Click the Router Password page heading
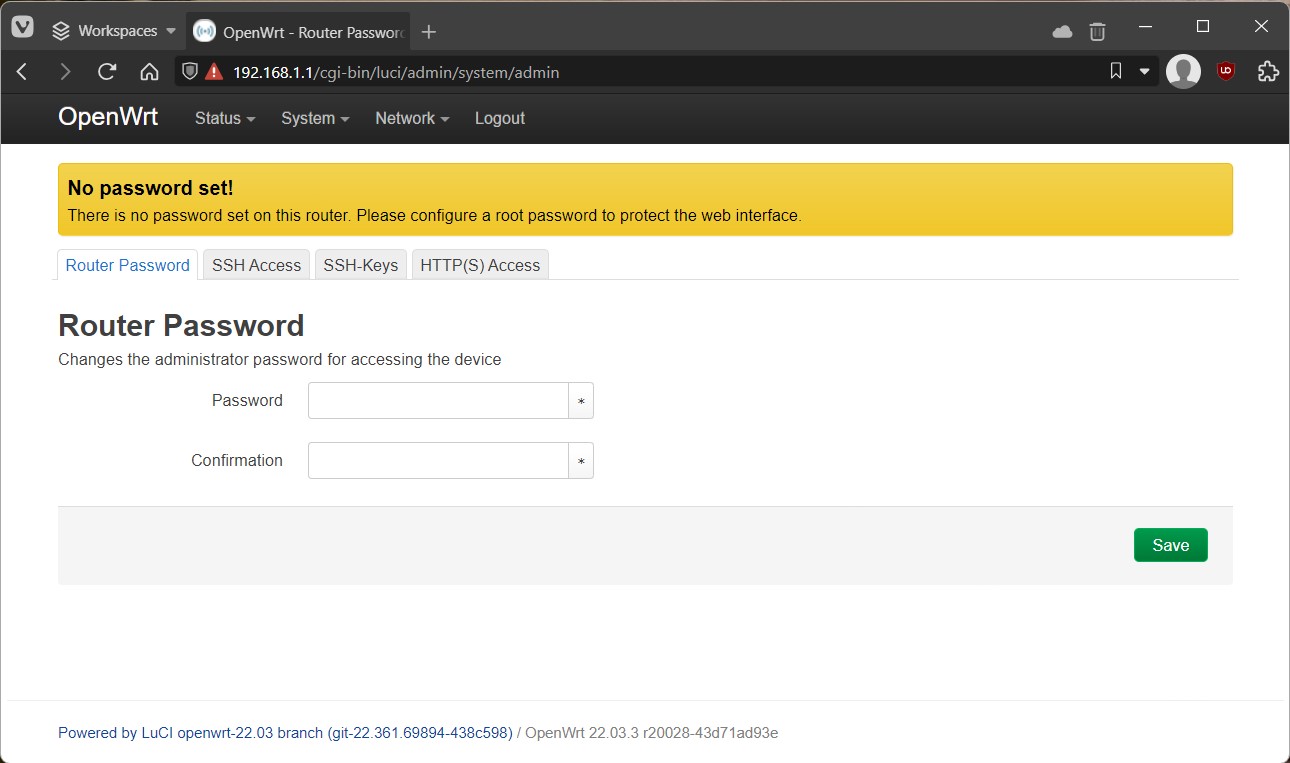 pos(181,325)
